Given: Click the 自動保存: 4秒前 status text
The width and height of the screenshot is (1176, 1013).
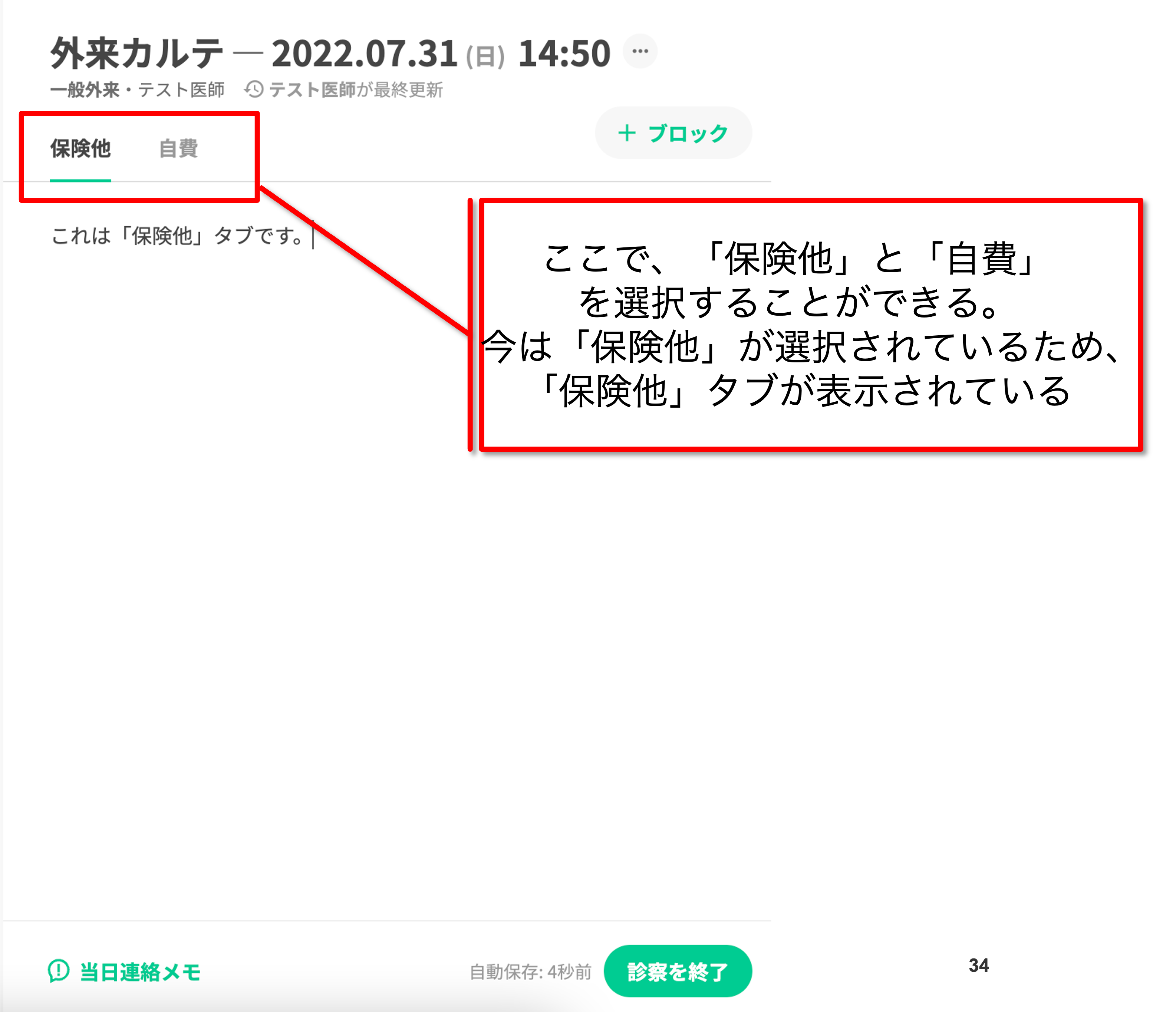Looking at the screenshot, I should [530, 971].
